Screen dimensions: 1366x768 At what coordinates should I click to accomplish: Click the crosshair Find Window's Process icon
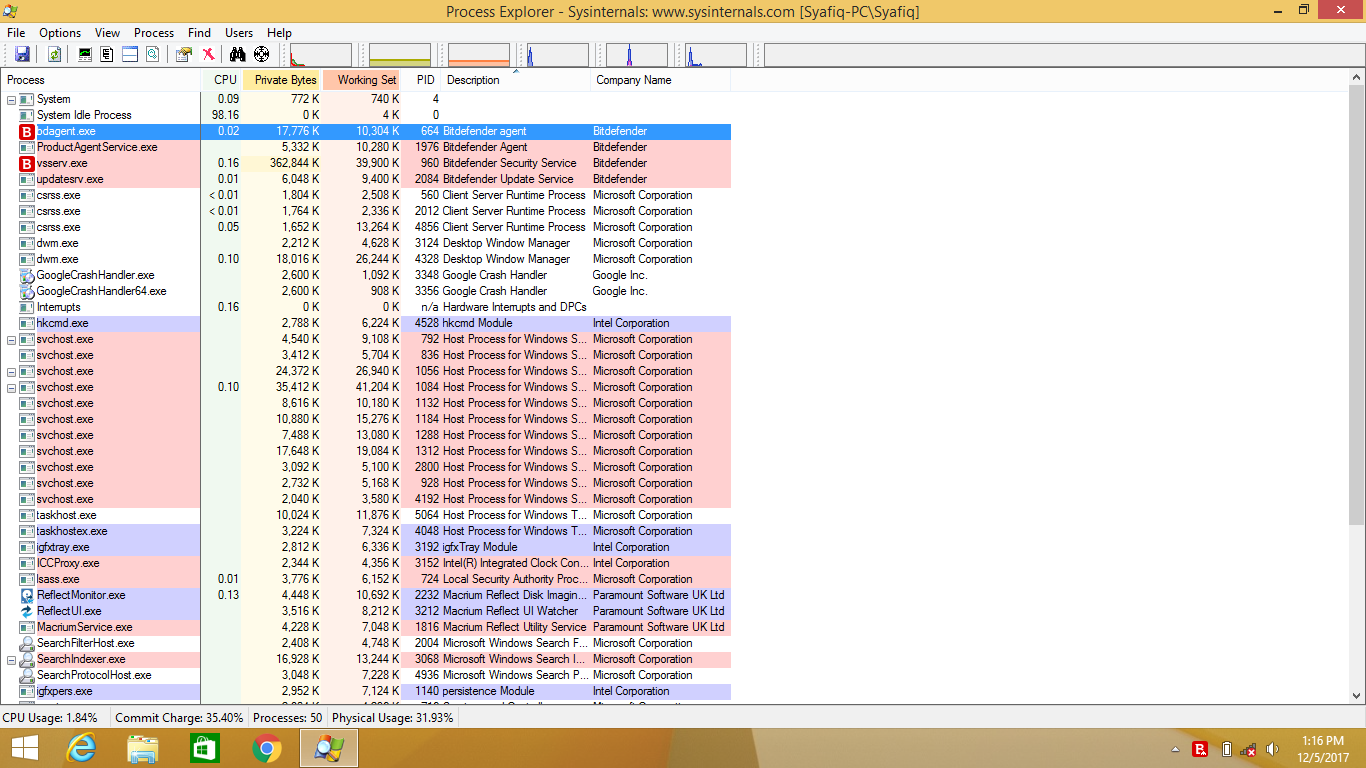point(262,55)
